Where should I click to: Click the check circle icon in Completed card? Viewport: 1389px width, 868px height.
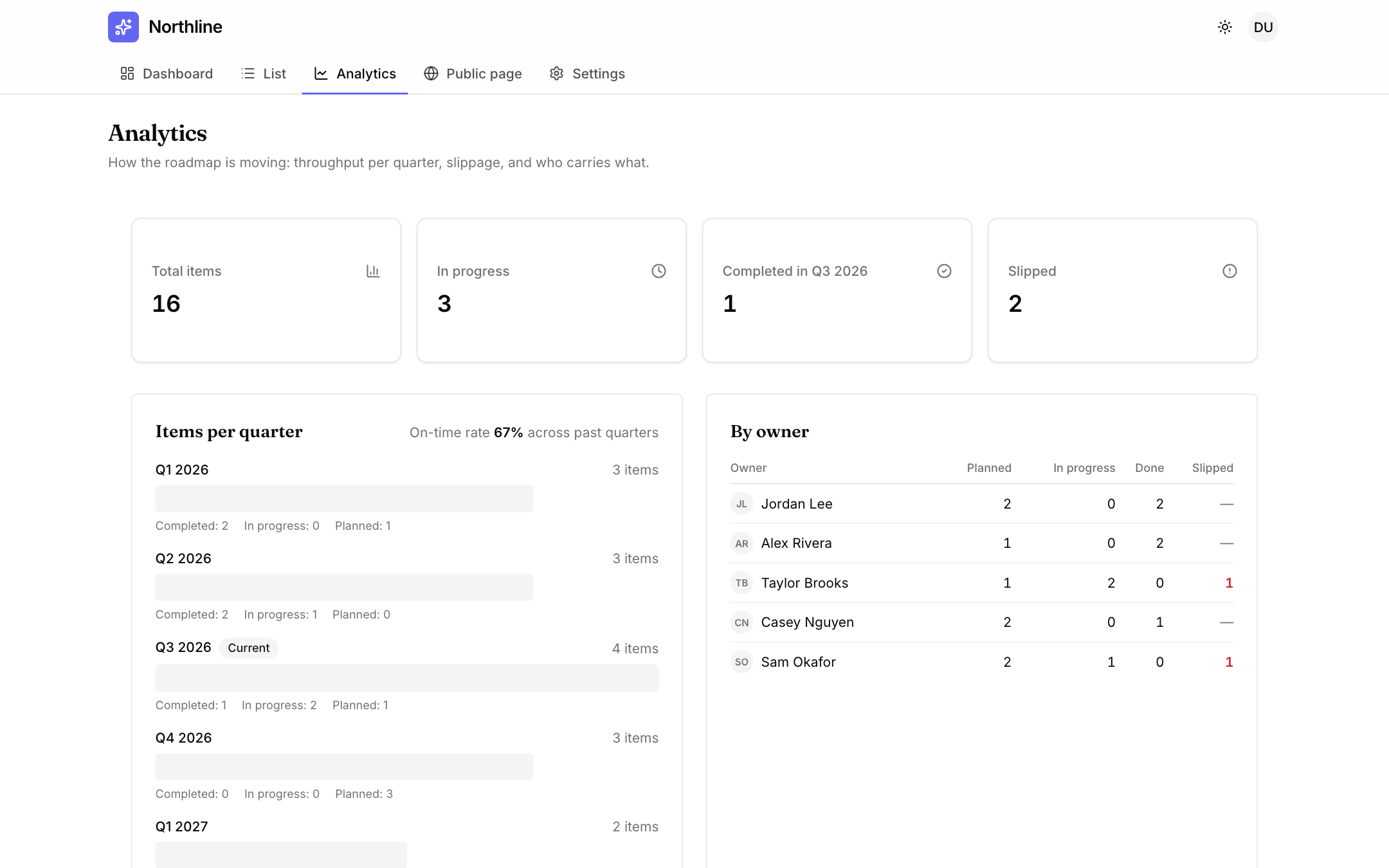point(944,271)
